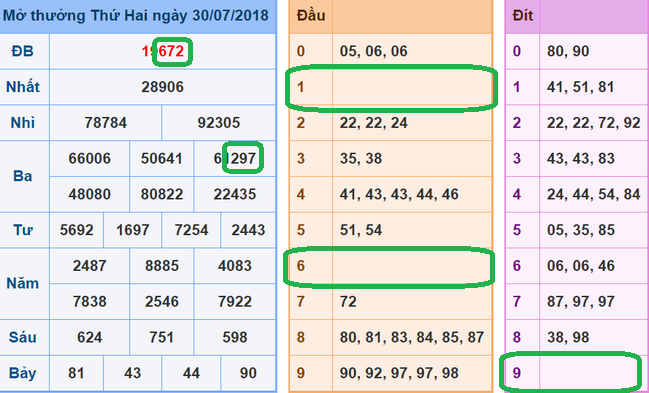This screenshot has height=393, width=649.
Task: Select Đầu row values '90, 92, 97, 97, 98'
Action: coord(399,373)
